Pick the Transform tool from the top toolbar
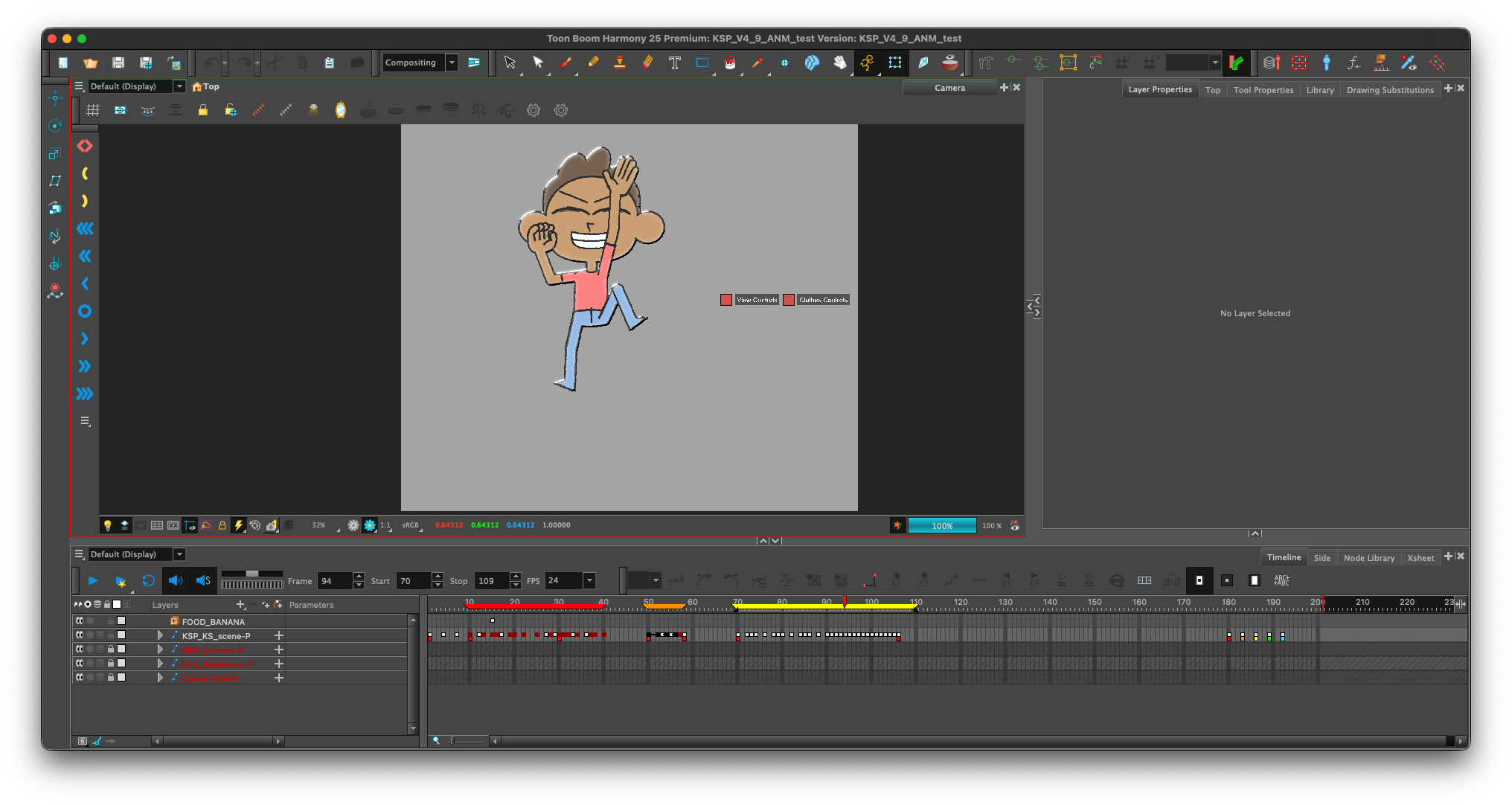Image resolution: width=1512 pixels, height=805 pixels. click(538, 63)
